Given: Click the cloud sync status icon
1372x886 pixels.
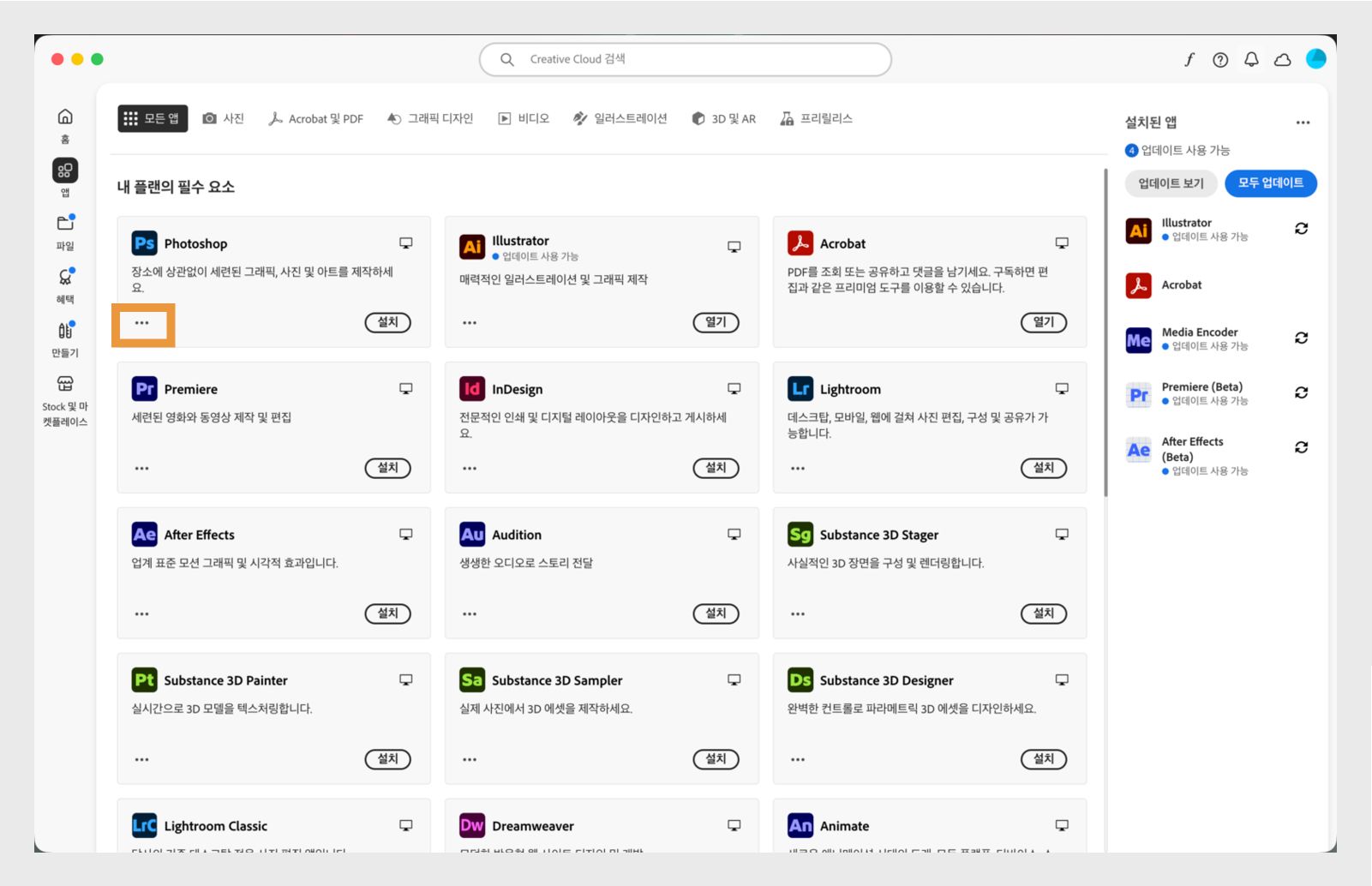Looking at the screenshot, I should 1283,59.
